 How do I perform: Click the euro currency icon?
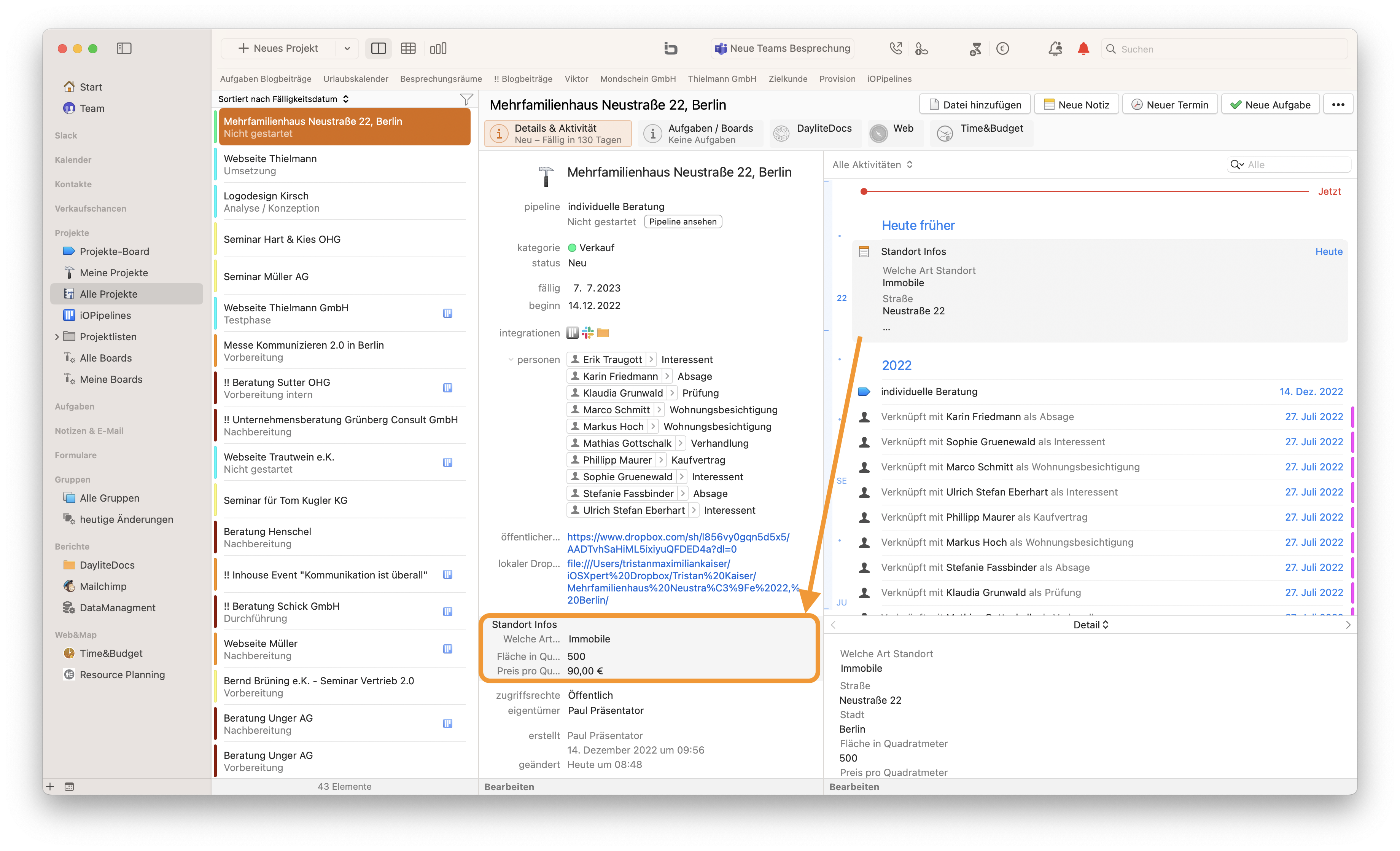click(1003, 48)
